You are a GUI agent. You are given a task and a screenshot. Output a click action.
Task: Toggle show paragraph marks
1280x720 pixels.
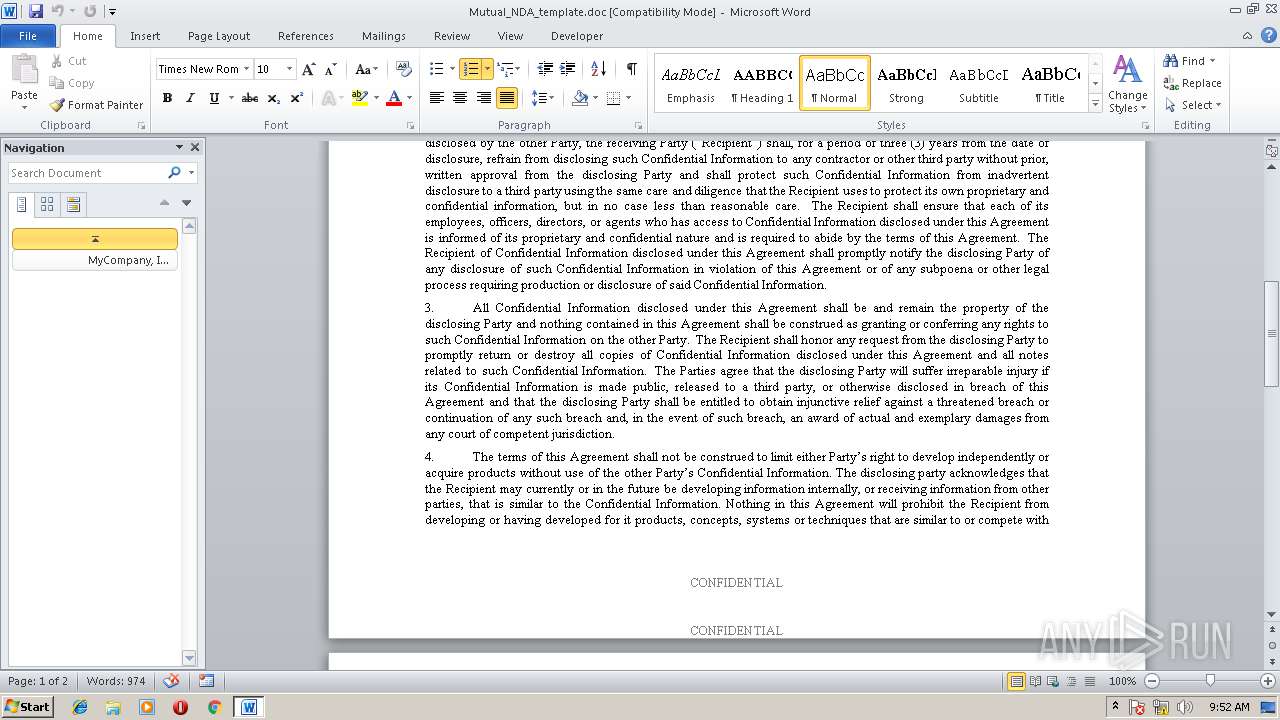(632, 69)
